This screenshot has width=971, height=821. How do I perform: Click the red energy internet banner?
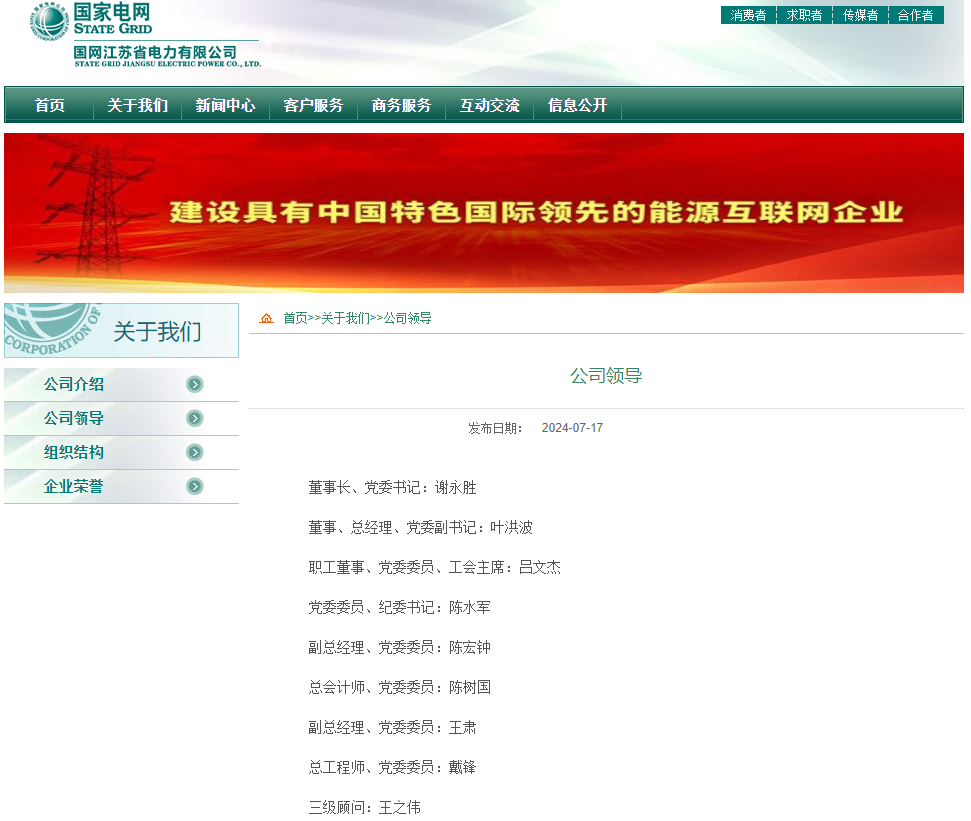click(x=484, y=213)
